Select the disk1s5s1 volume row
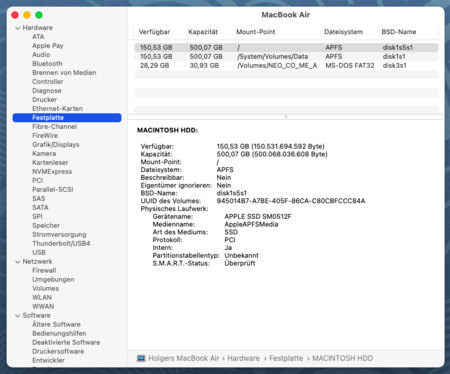Screen dimensions: 450x374 (286, 48)
